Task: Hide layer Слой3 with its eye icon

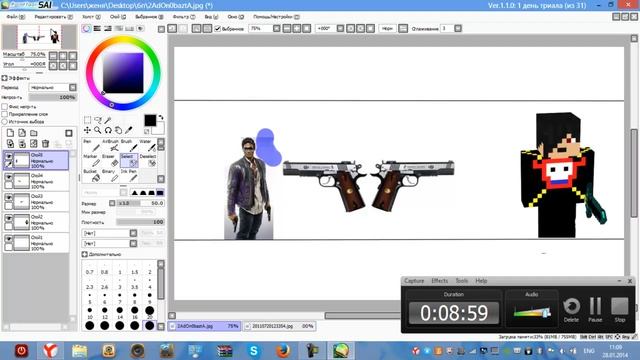Action: [x=9, y=197]
